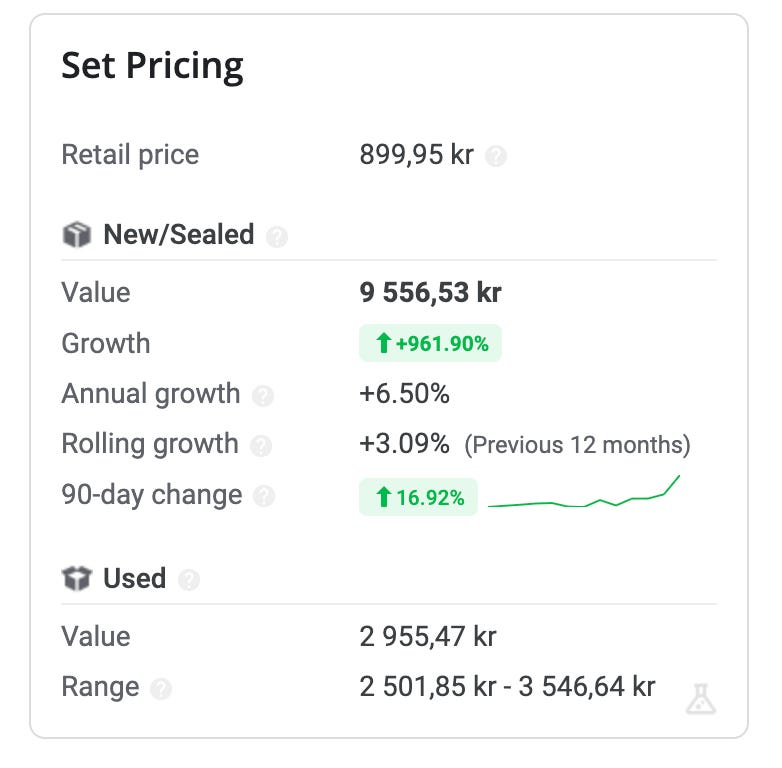
Task: Click the open box Used icon
Action: (76, 578)
